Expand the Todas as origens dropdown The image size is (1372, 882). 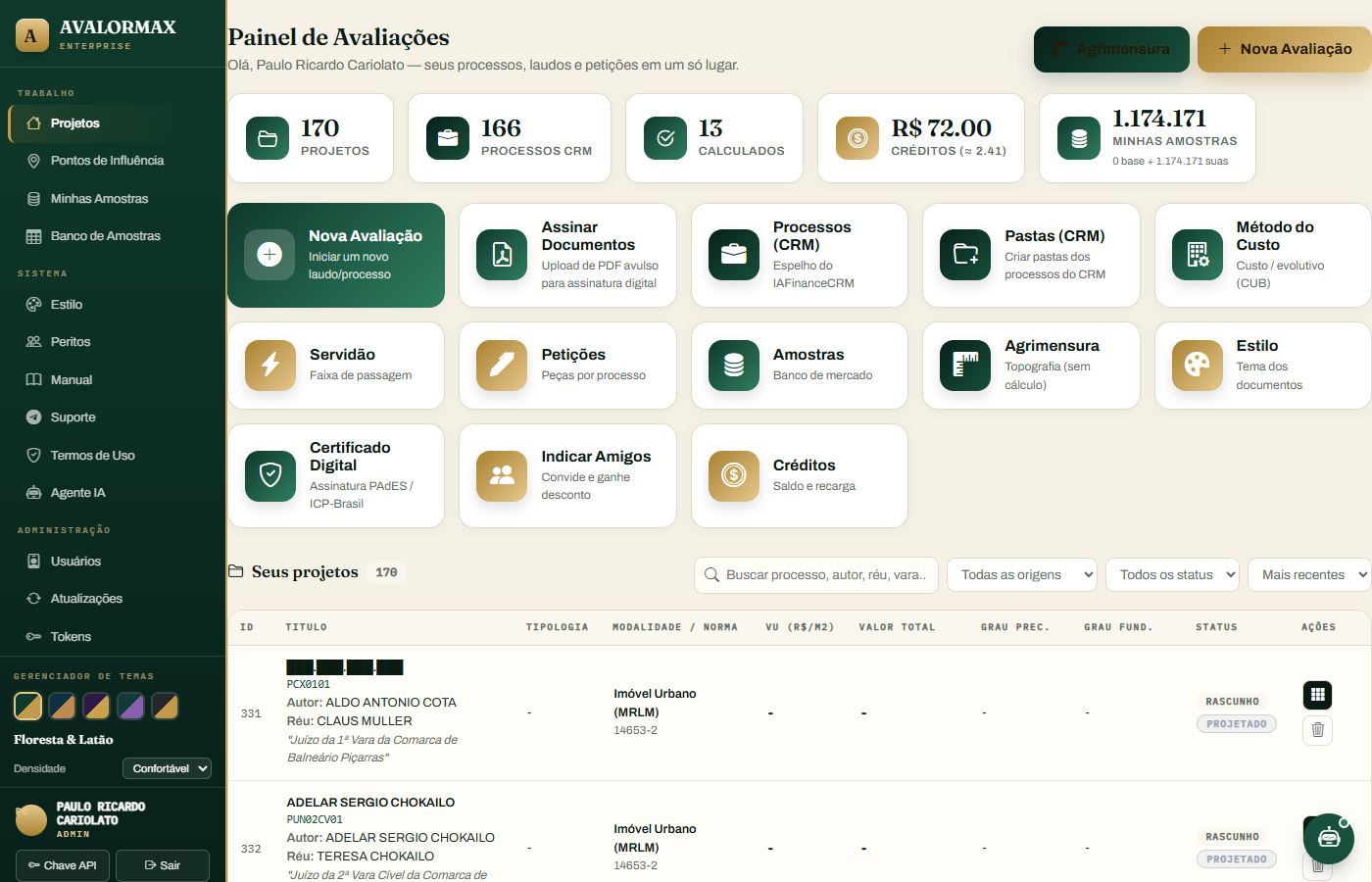1022,575
